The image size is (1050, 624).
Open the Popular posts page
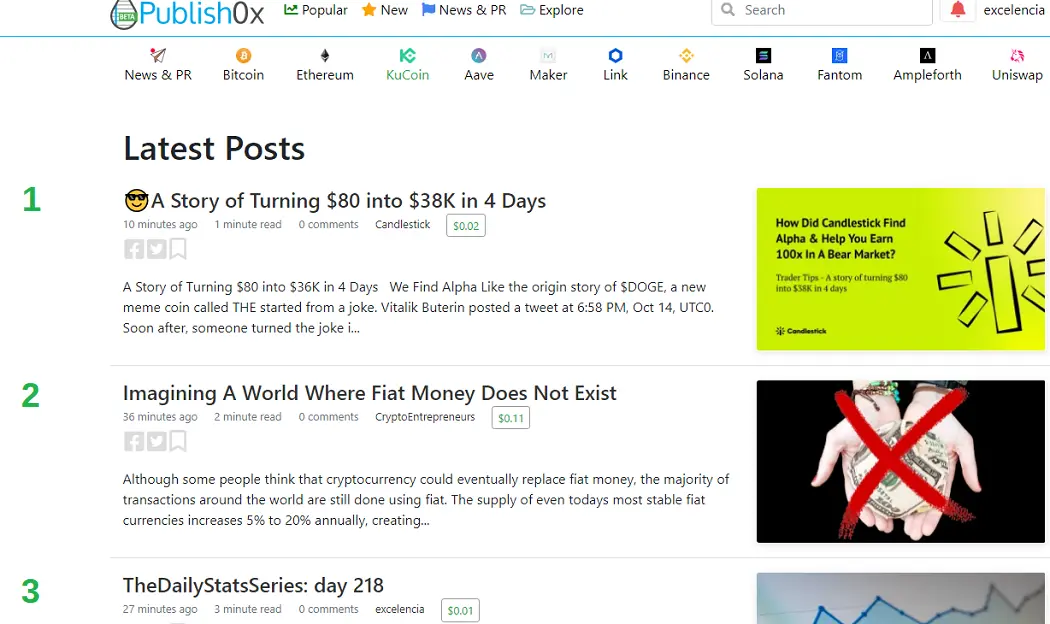pyautogui.click(x=316, y=10)
